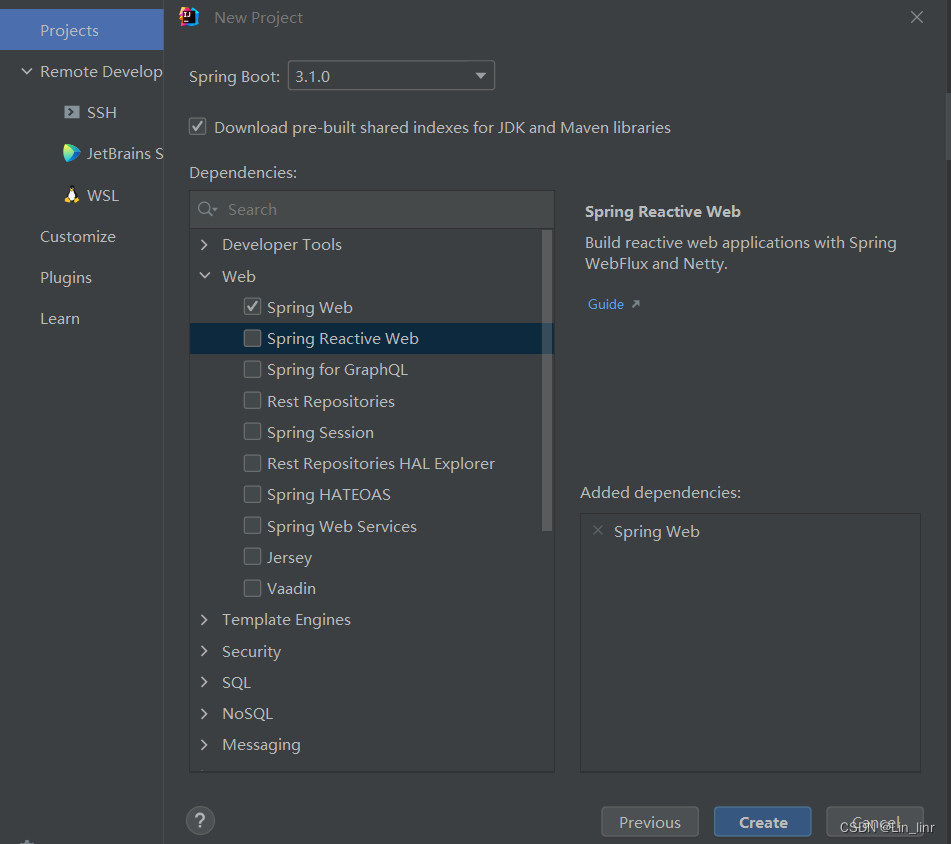The width and height of the screenshot is (951, 844).
Task: Expand the Developer Tools category
Action: [204, 244]
